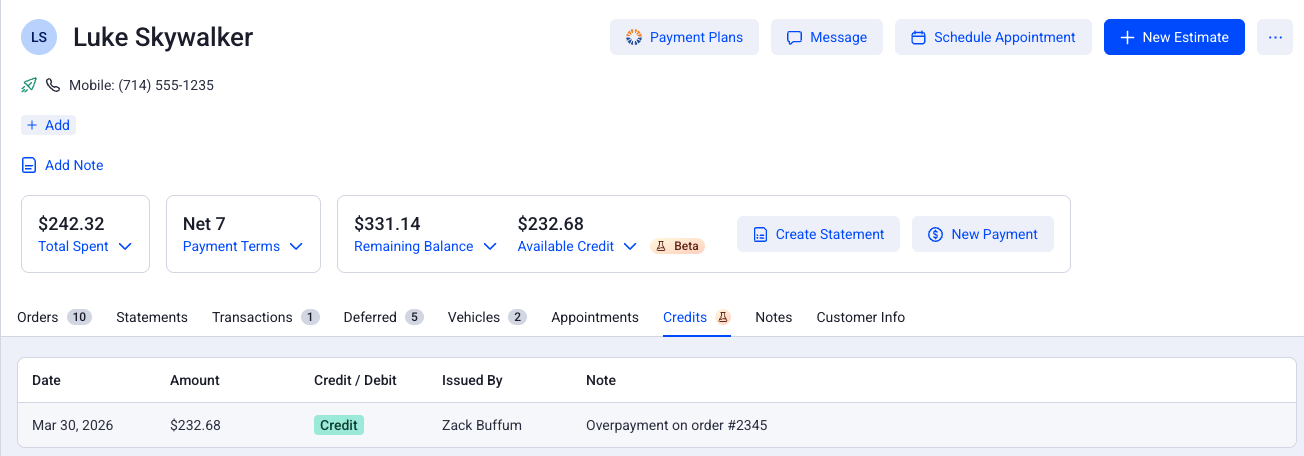Expand the Total Spent dropdown

[x=85, y=246]
